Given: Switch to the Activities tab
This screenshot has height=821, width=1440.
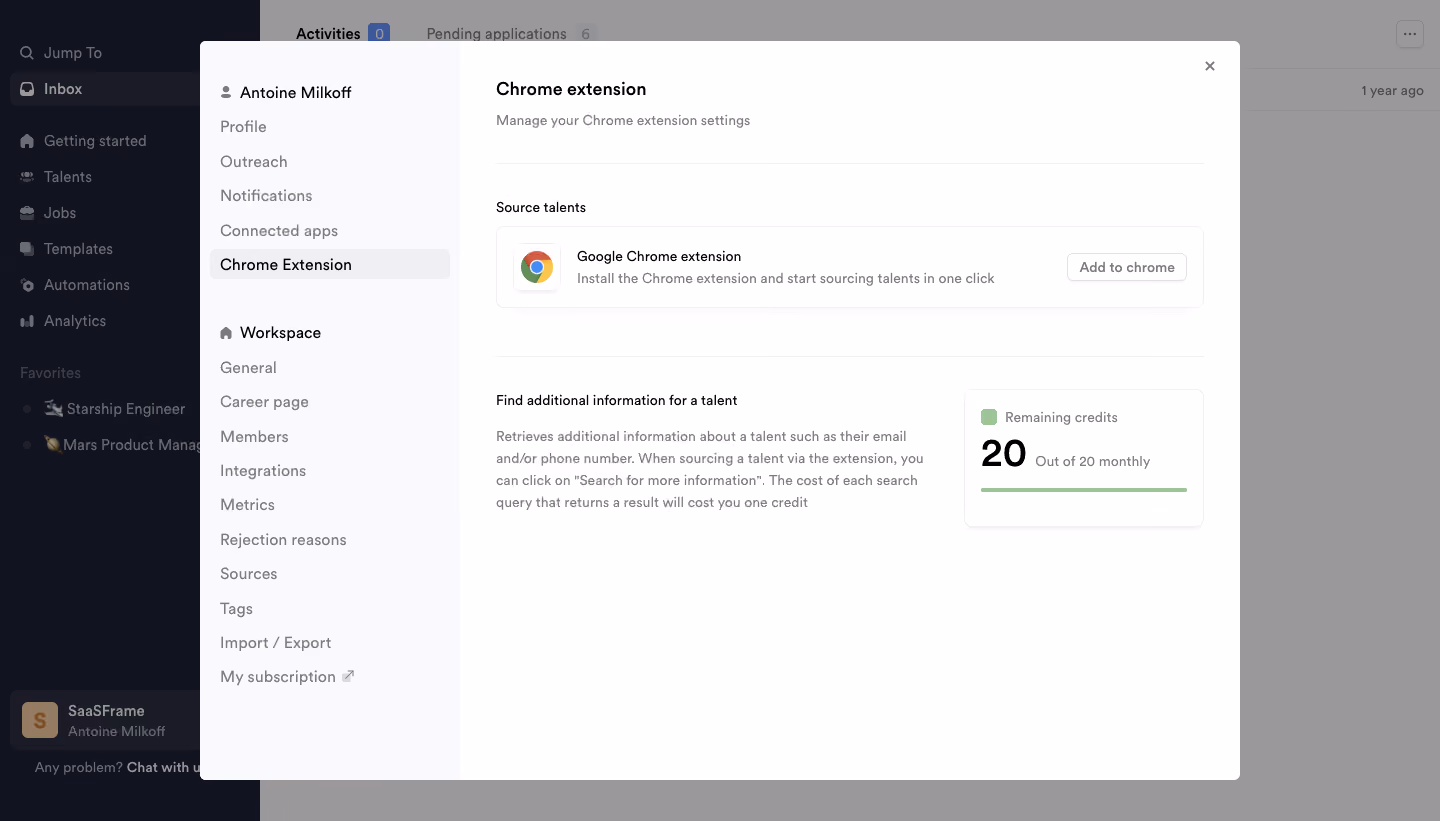Looking at the screenshot, I should 342,34.
